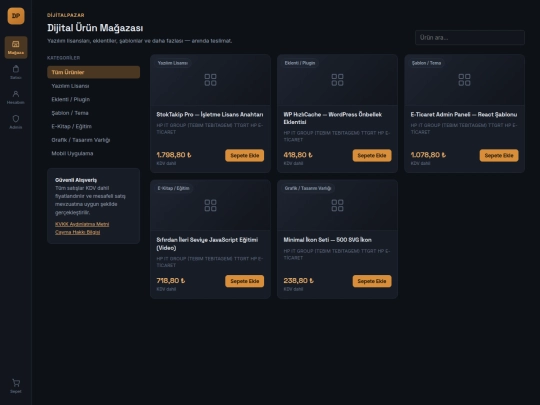540x405 pixels.
Task: Add E-Ticaret Admin Paneli to cart
Action: [x=499, y=156]
